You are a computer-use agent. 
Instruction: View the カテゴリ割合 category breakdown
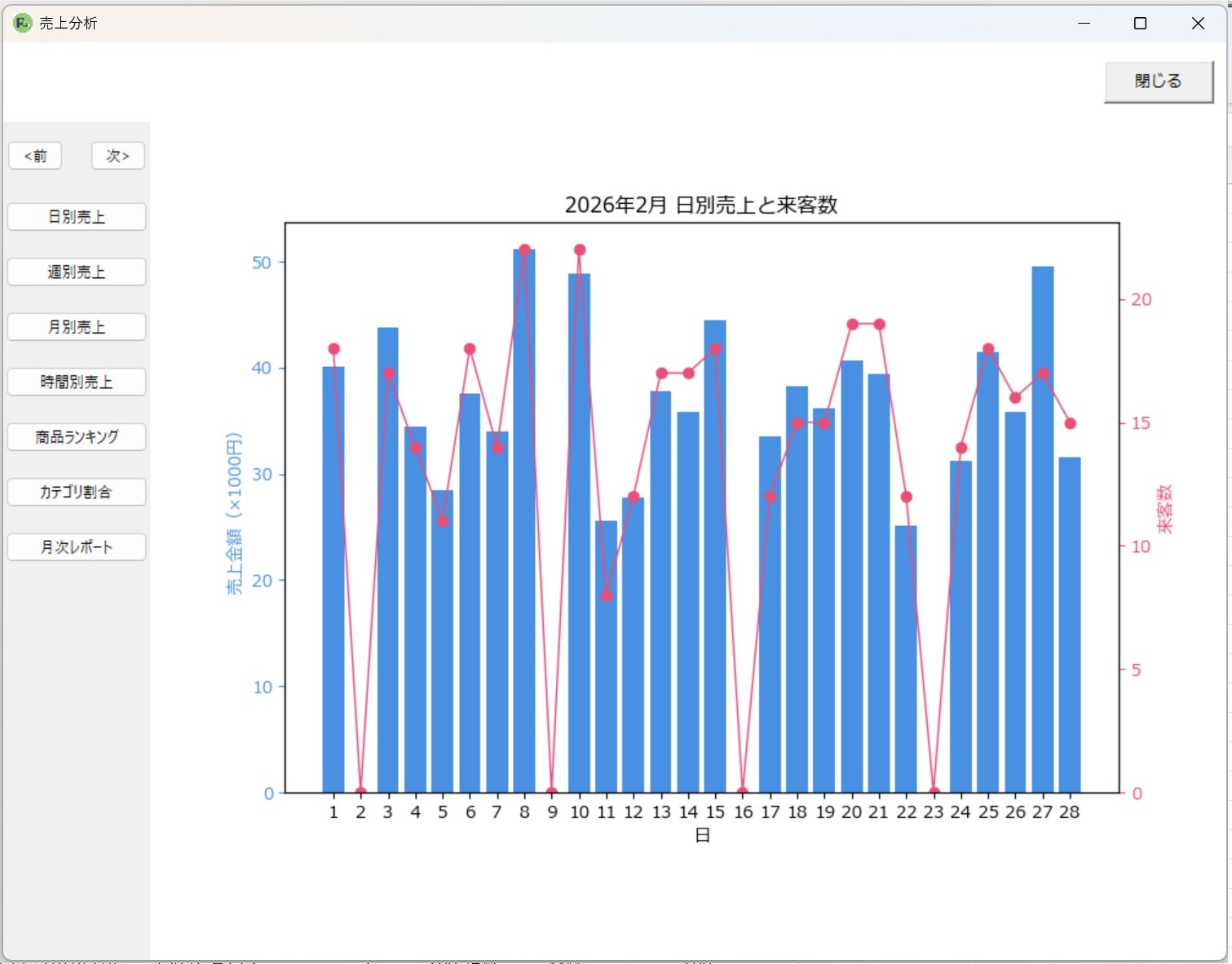pos(77,492)
